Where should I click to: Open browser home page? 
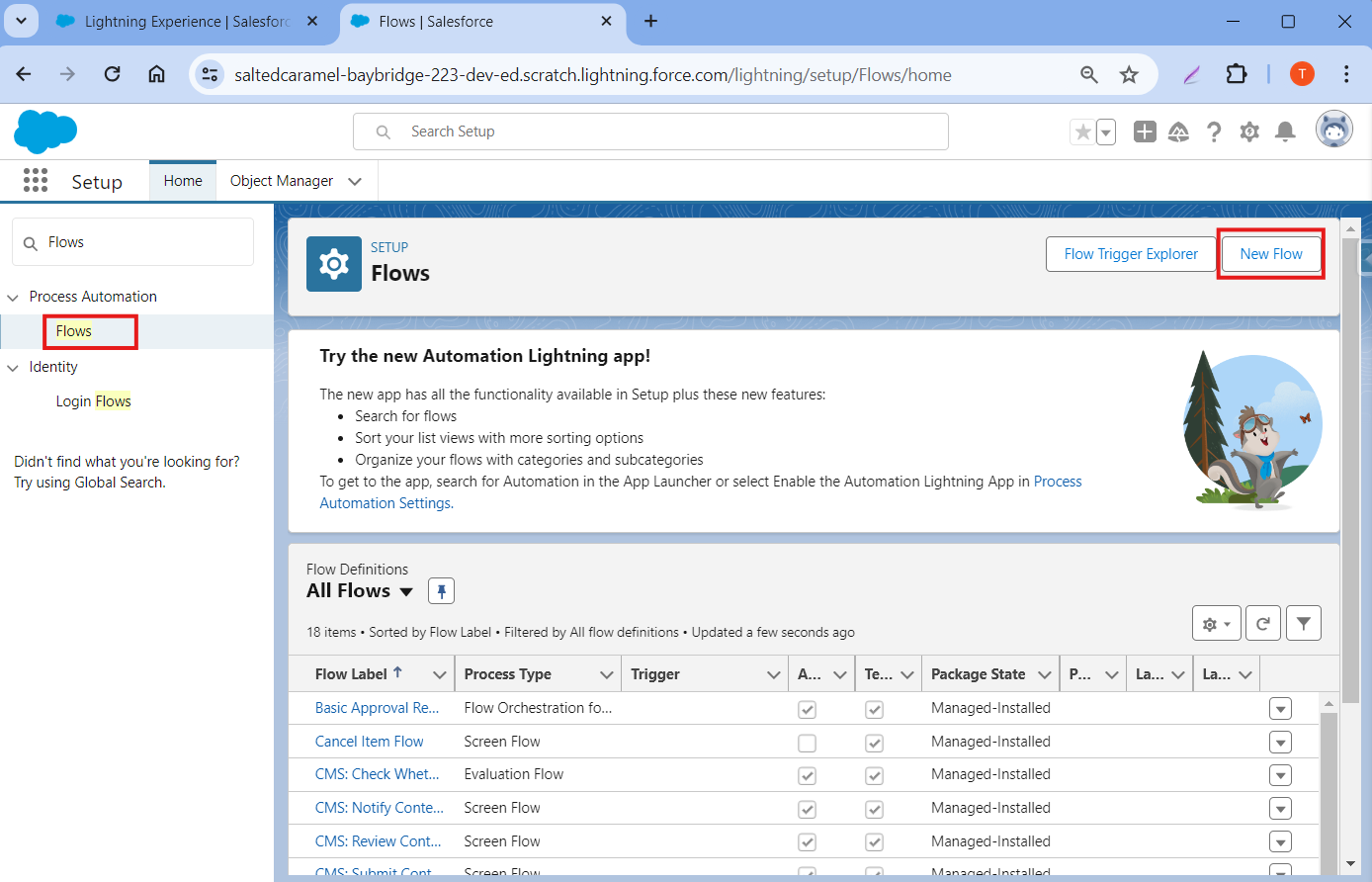(156, 74)
